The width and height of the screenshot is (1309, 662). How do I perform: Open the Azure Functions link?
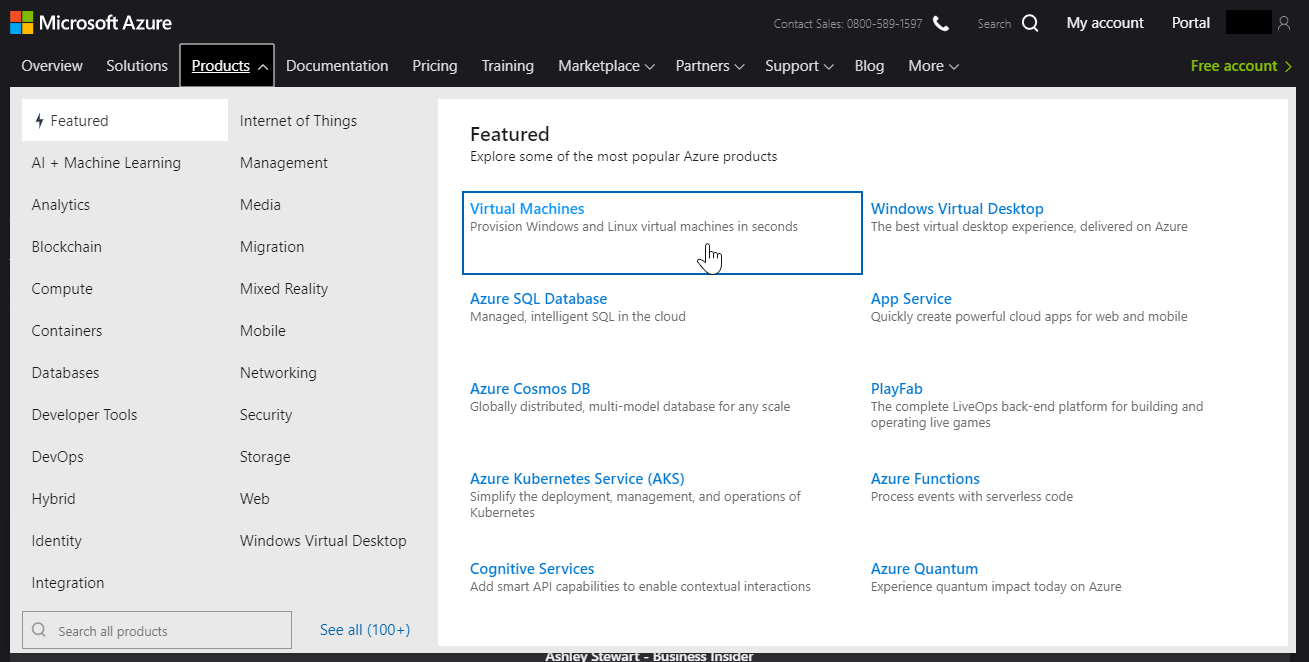point(925,479)
